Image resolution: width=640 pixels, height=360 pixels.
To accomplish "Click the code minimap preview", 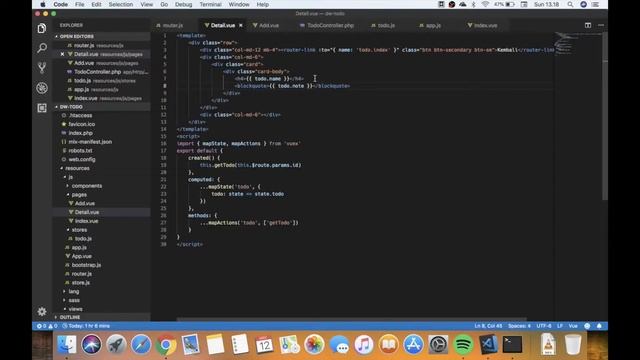I will (x=578, y=43).
